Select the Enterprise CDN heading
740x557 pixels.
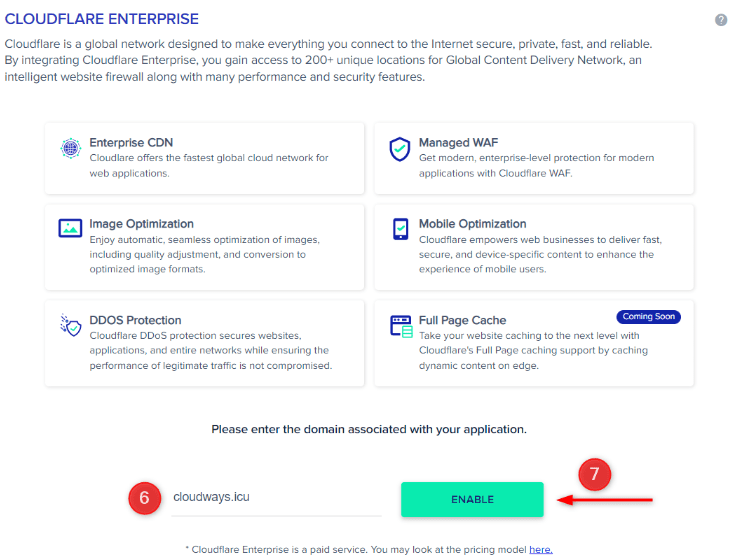(131, 143)
